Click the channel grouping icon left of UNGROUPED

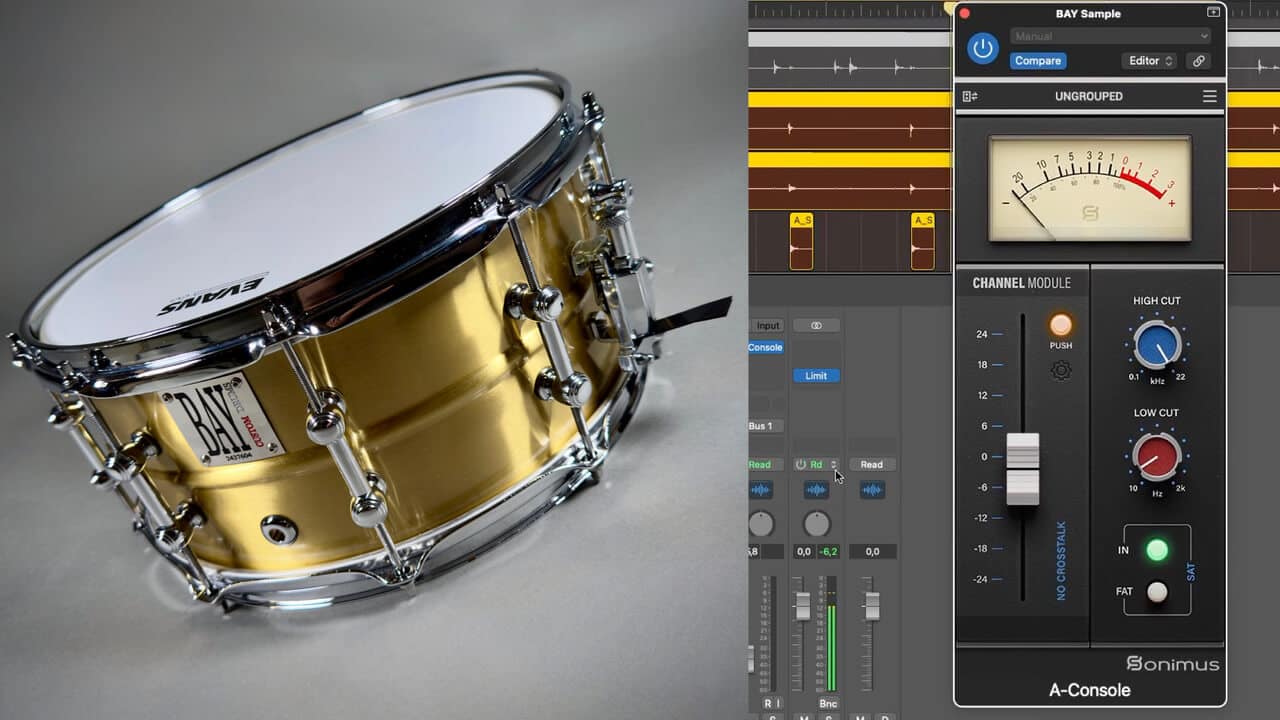pyautogui.click(x=969, y=97)
